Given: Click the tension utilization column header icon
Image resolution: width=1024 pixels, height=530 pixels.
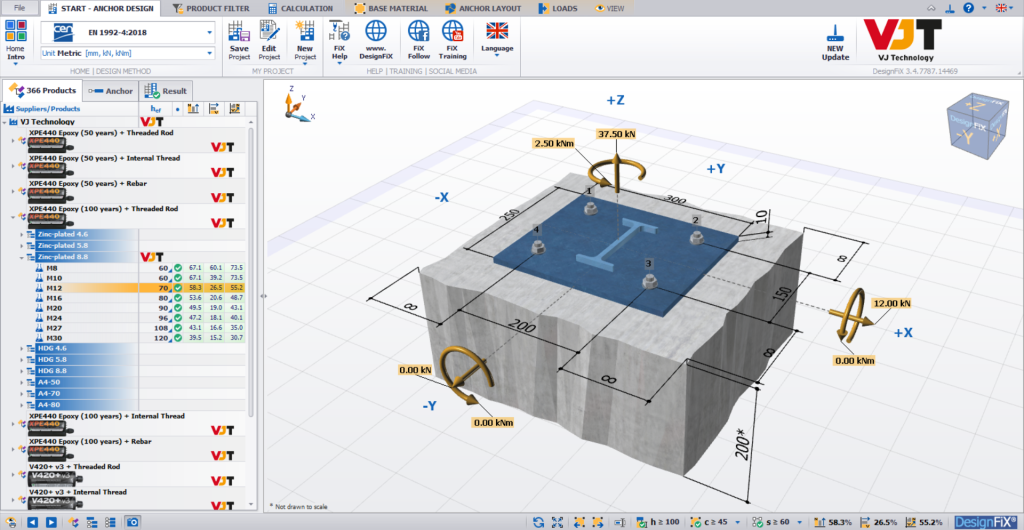Looking at the screenshot, I should (193, 109).
